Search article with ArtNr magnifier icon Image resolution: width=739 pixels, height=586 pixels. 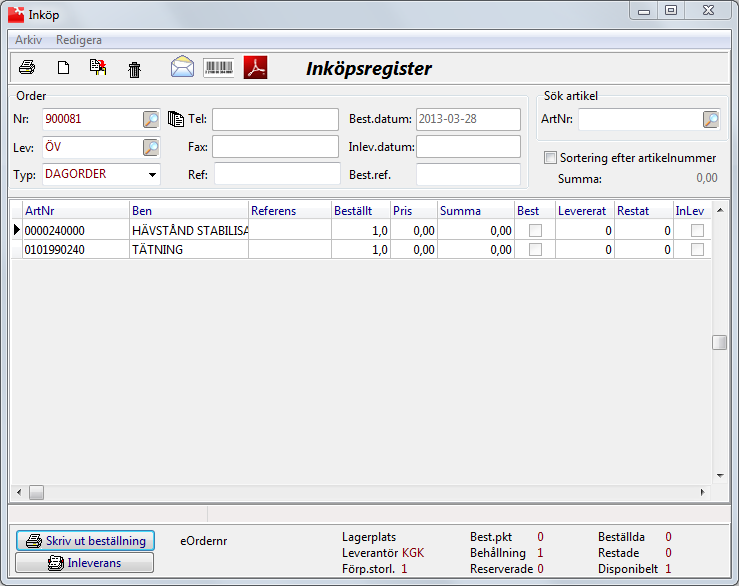click(711, 119)
